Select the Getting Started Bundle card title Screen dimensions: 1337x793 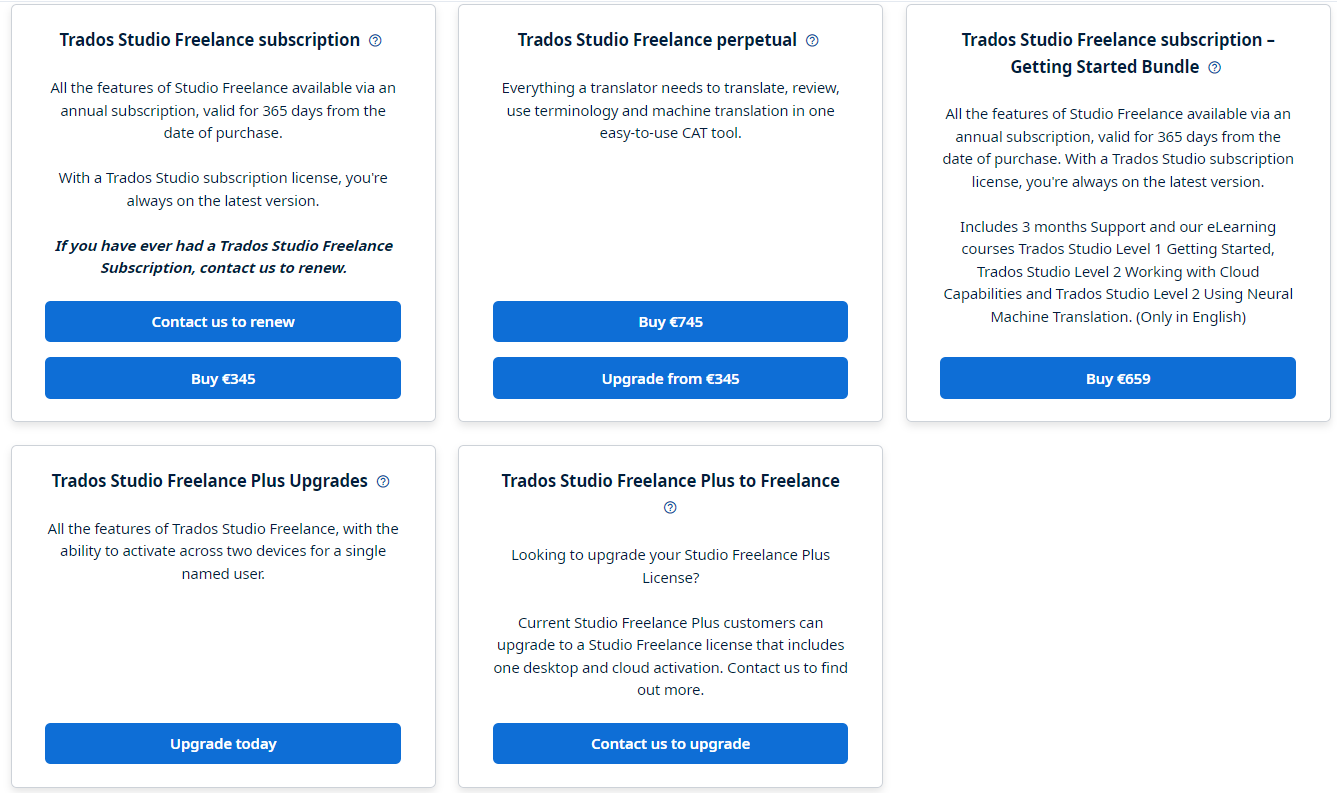pos(1118,53)
